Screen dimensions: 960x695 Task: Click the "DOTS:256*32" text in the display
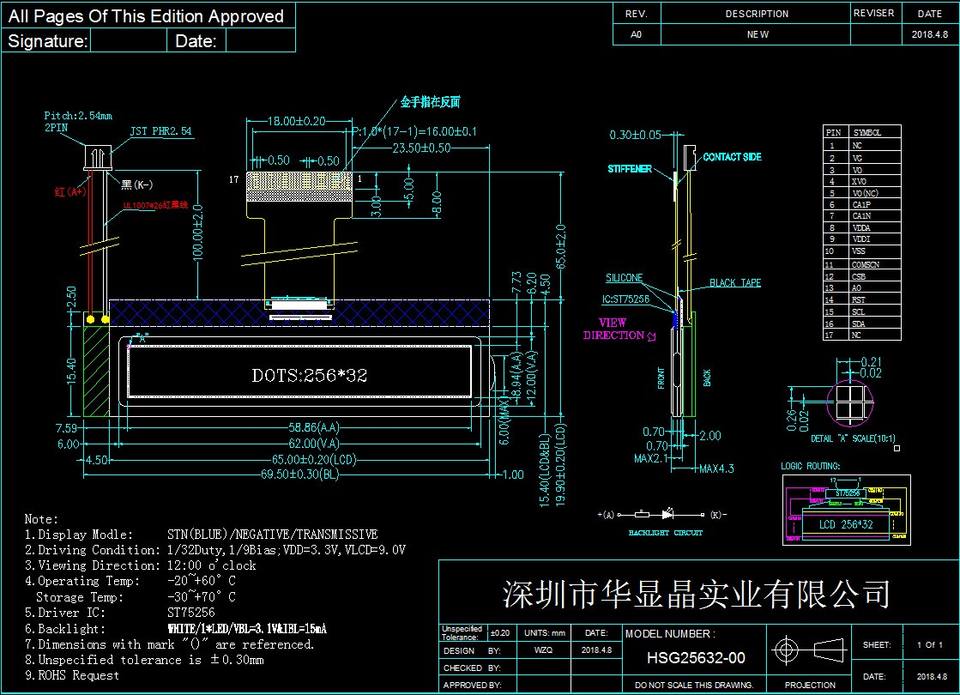click(309, 375)
